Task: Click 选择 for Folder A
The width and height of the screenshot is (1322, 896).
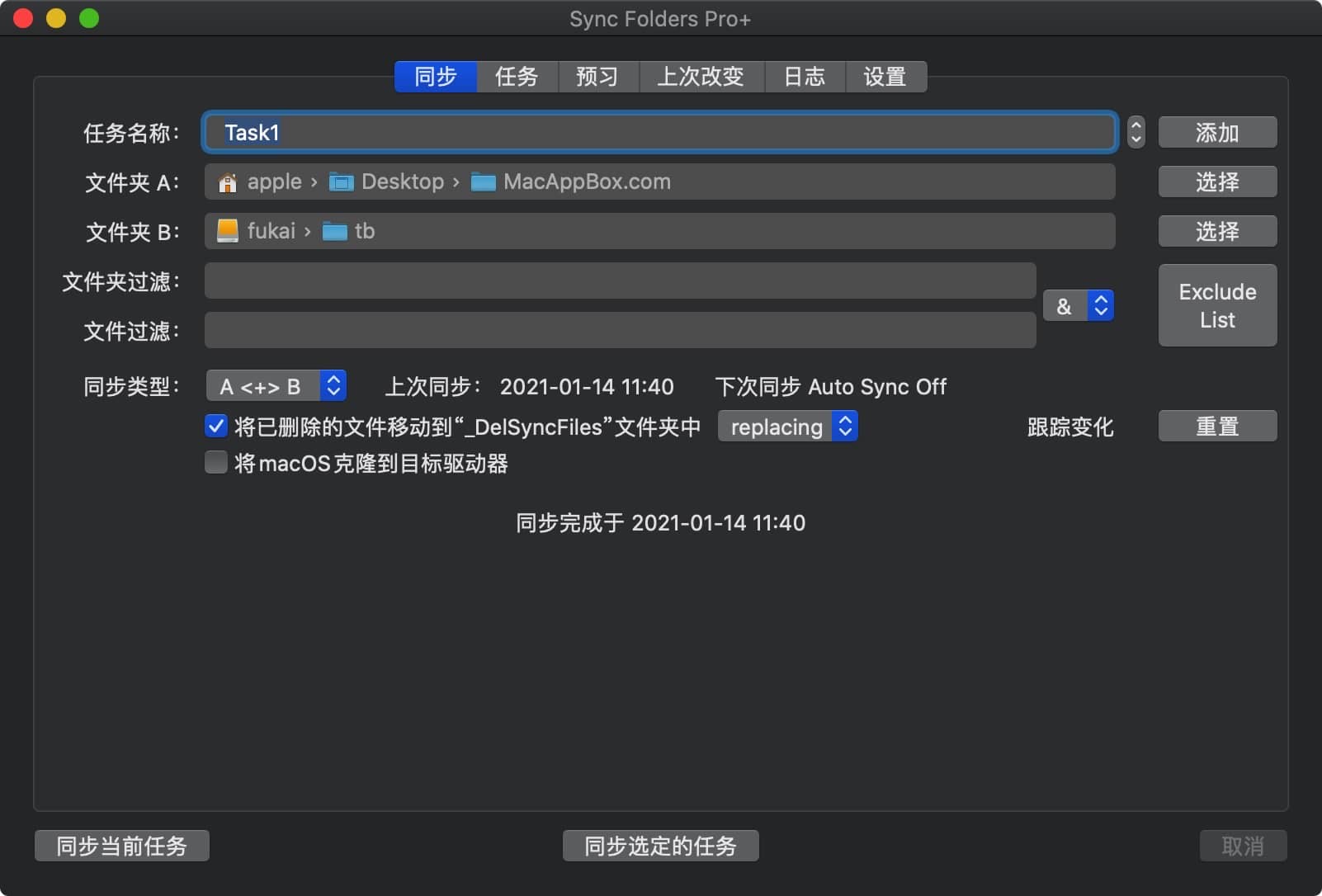Action: click(x=1217, y=182)
